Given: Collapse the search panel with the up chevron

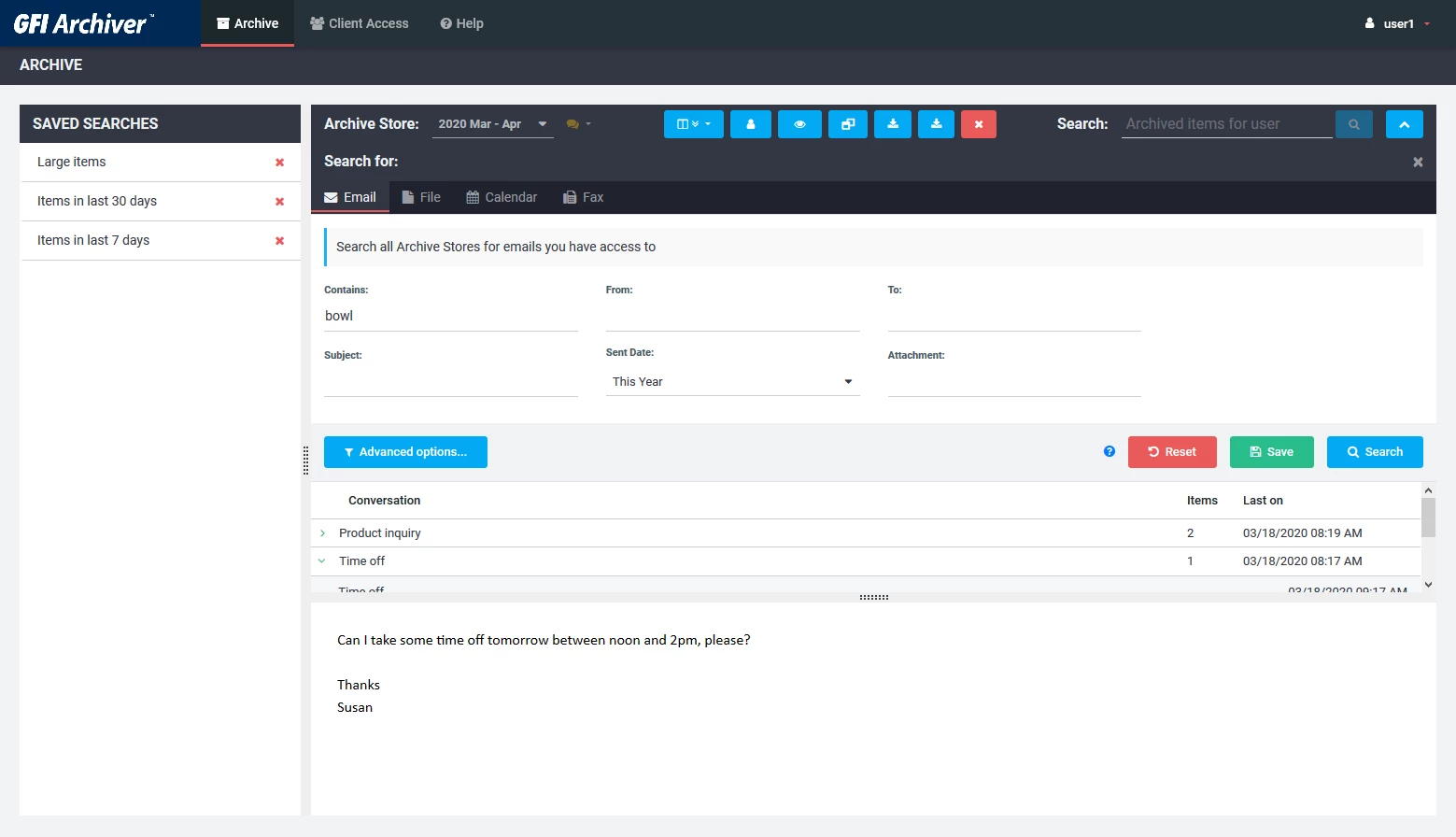Looking at the screenshot, I should [x=1404, y=124].
